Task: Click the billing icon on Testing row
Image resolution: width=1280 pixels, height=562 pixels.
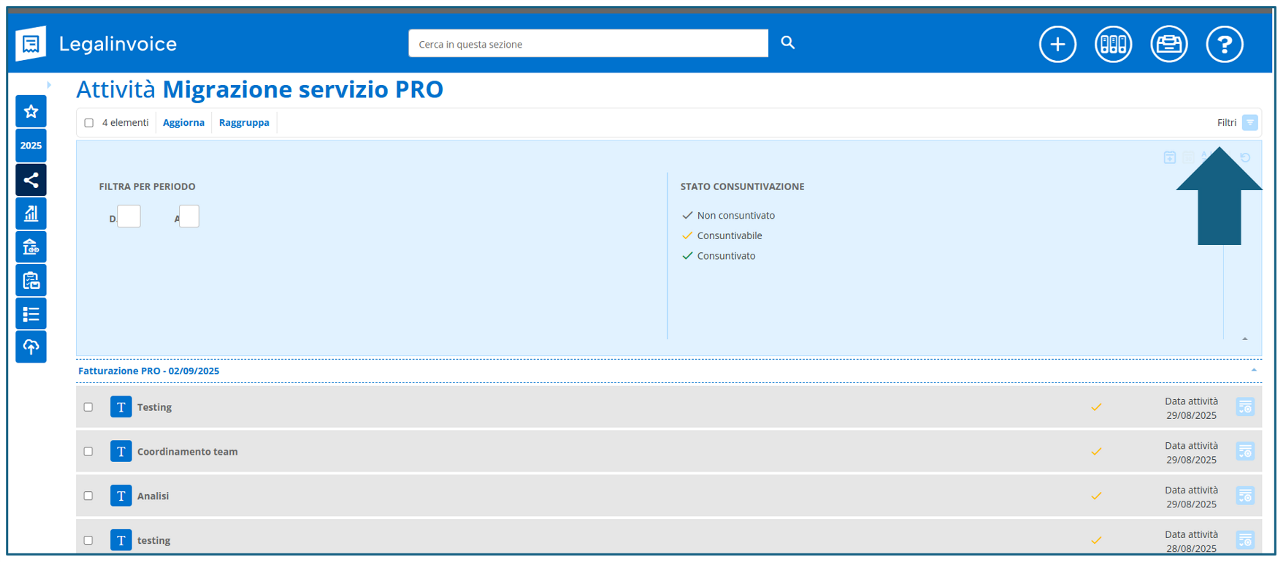Action: point(1245,407)
